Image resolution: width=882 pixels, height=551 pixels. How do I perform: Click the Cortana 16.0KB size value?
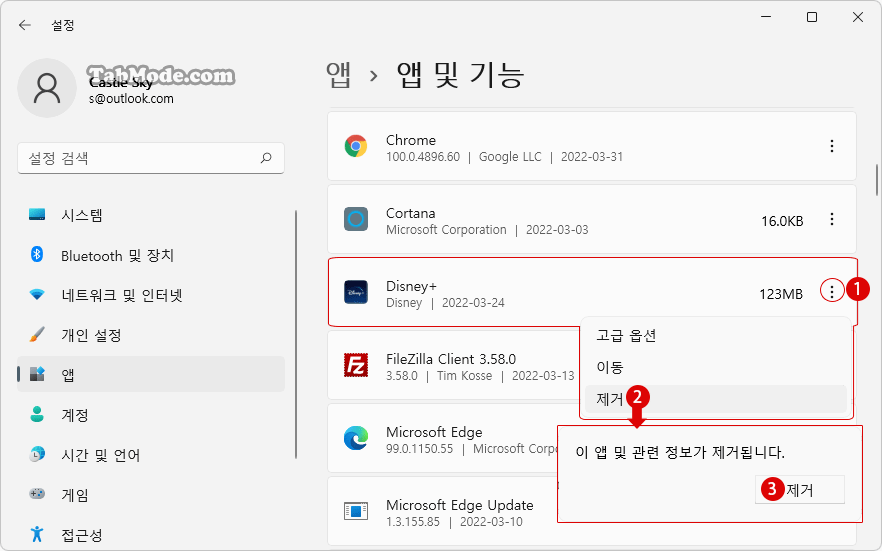tap(782, 221)
